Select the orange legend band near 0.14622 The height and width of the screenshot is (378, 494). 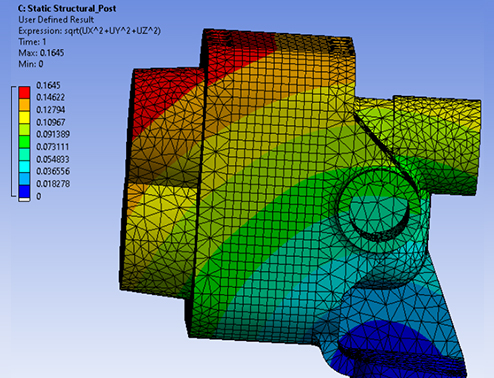tap(24, 105)
